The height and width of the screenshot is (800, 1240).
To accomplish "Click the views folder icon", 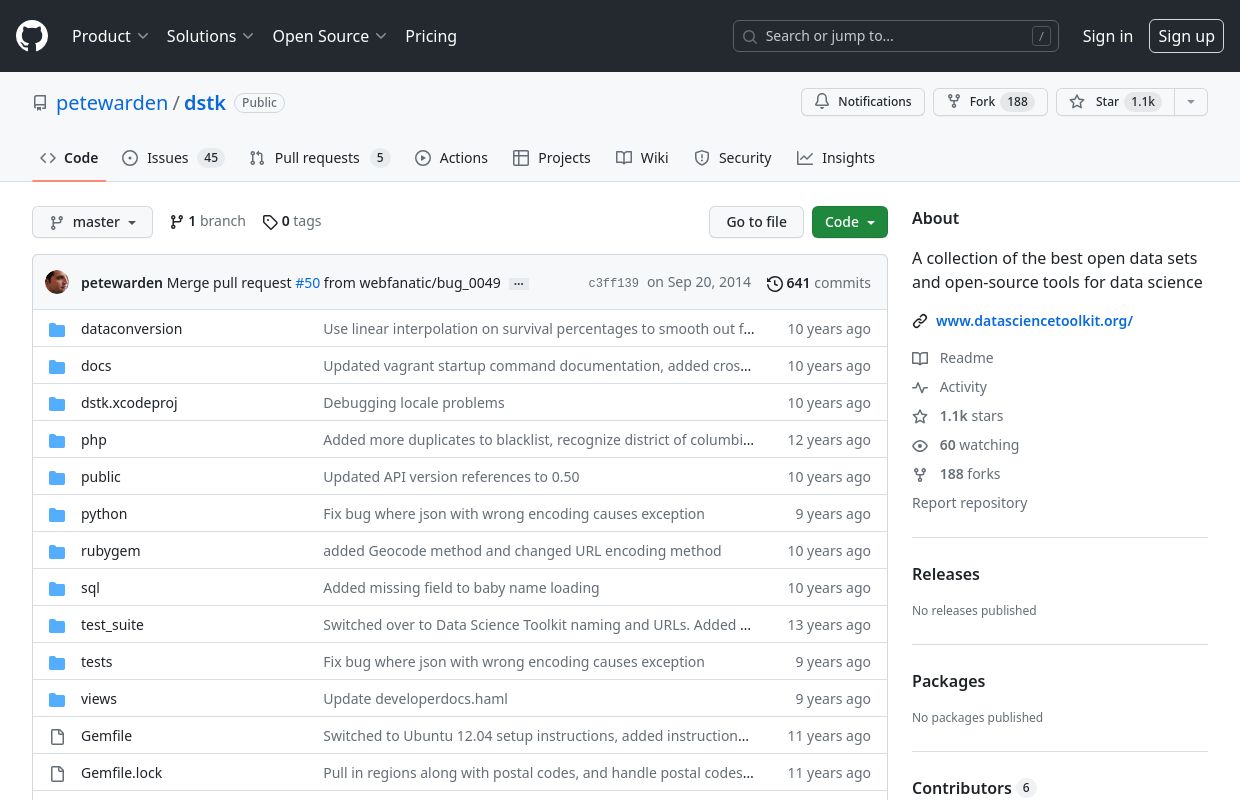I will pyautogui.click(x=57, y=699).
